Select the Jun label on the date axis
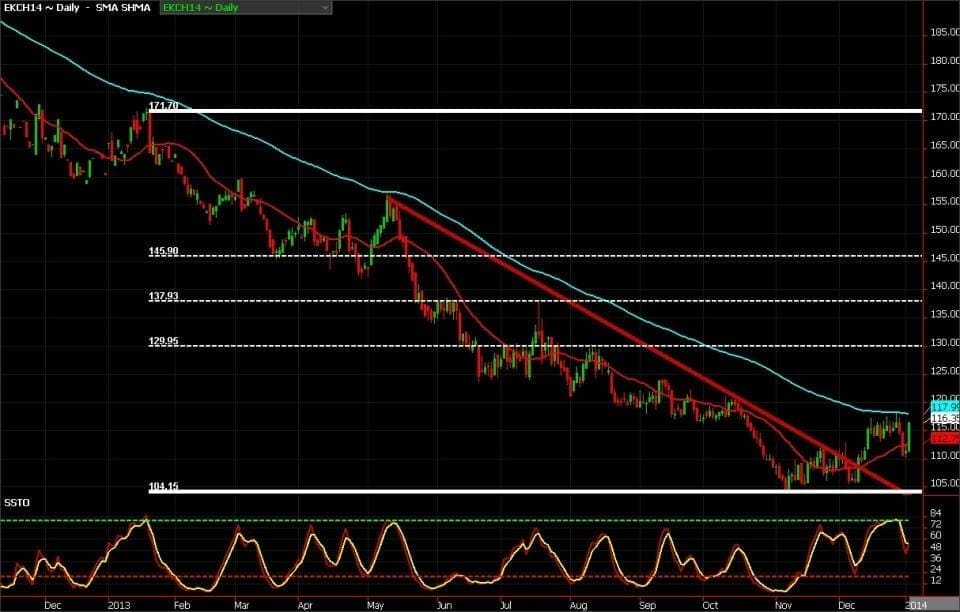Viewport: 960px width, 612px height. click(441, 604)
